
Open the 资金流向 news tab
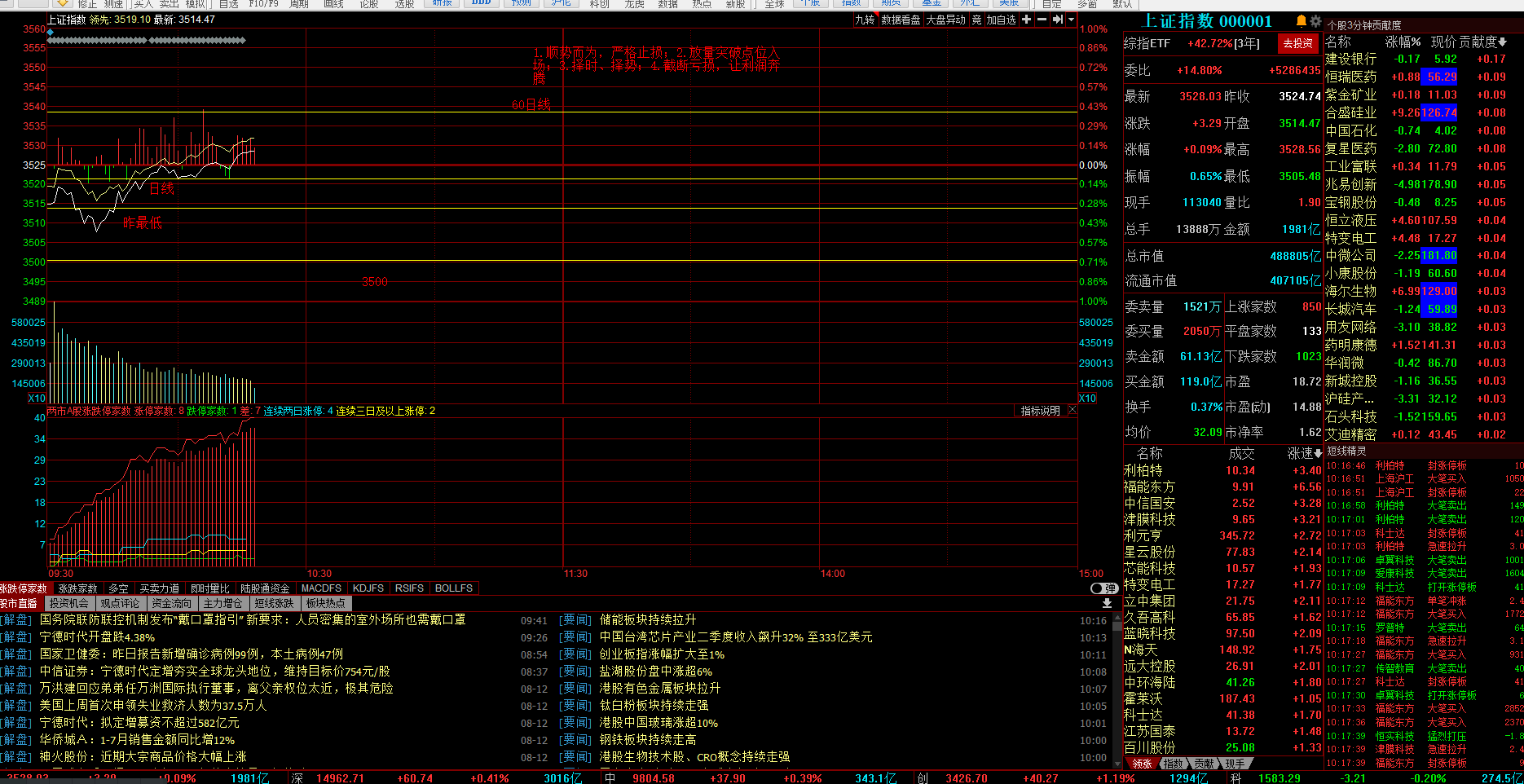[x=172, y=604]
